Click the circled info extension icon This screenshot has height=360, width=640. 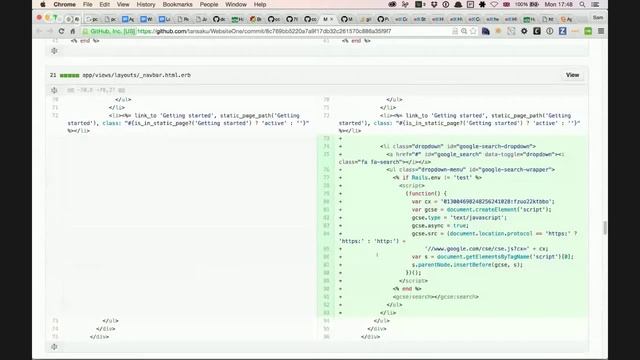550,31
